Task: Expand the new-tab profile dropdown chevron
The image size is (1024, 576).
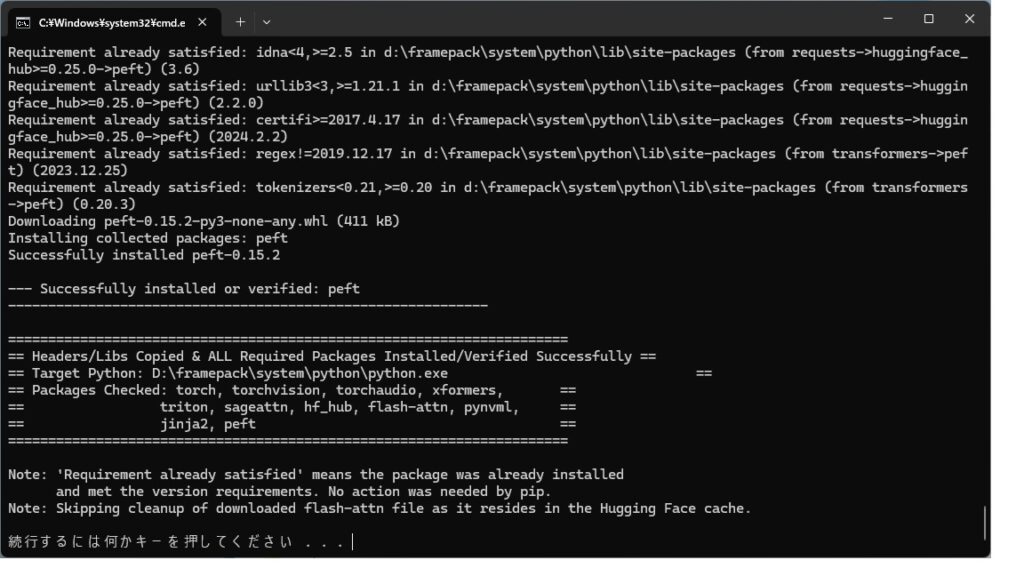Action: 266,22
